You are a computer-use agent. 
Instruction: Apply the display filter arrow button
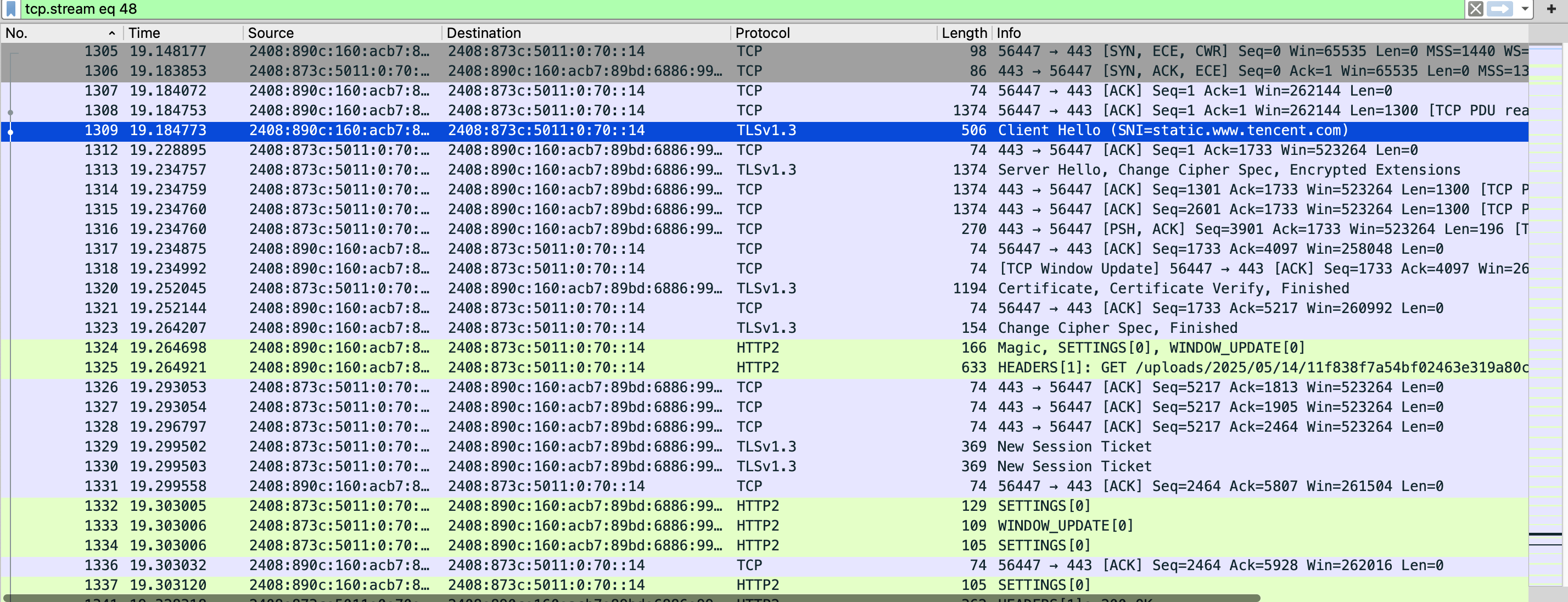point(1500,9)
